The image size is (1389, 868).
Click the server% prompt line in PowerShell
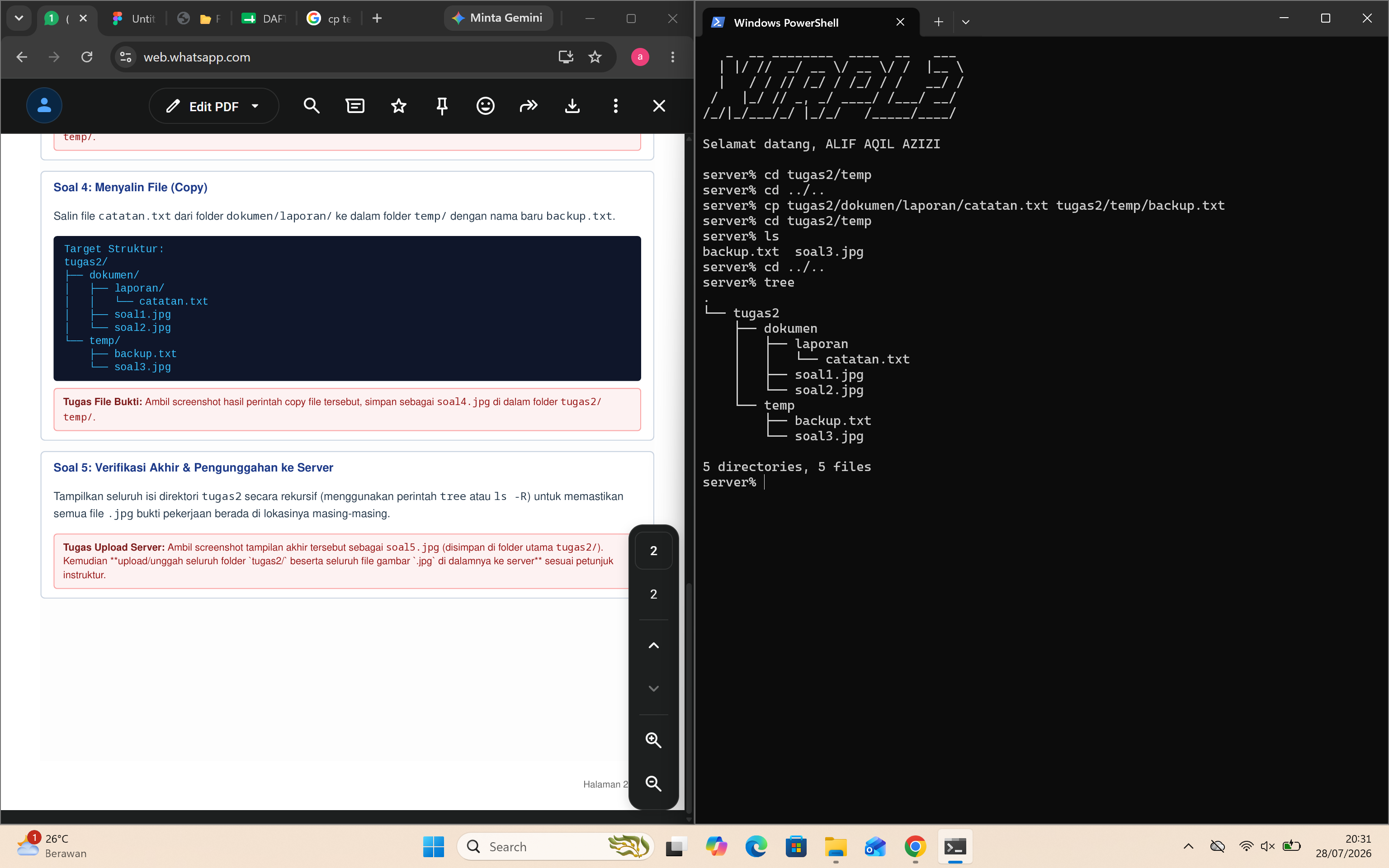pyautogui.click(x=734, y=482)
